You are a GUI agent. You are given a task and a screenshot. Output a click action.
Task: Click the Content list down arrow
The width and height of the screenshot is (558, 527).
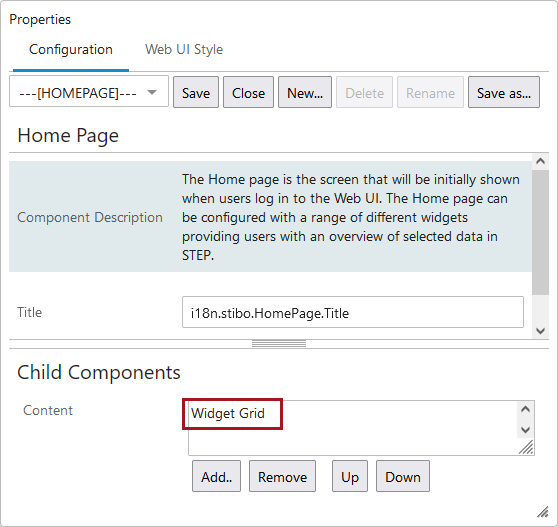pyautogui.click(x=526, y=430)
